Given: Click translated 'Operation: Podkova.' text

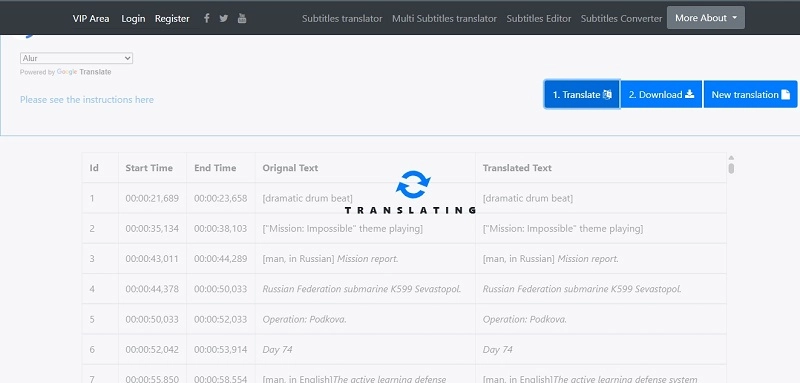Looking at the screenshot, I should (524, 319).
